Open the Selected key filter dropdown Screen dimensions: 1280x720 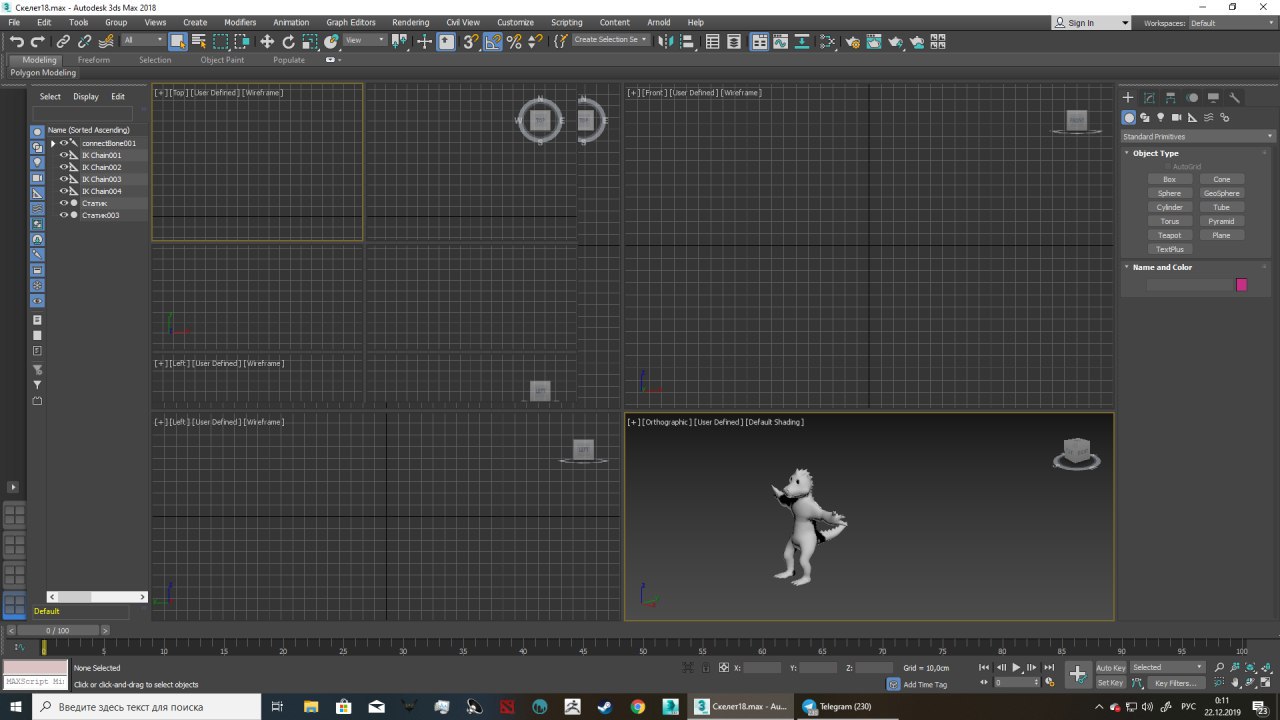(x=1167, y=667)
